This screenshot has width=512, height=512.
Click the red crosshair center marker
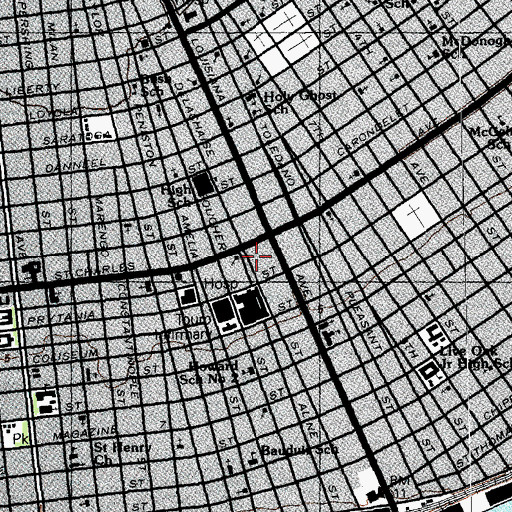257,256
